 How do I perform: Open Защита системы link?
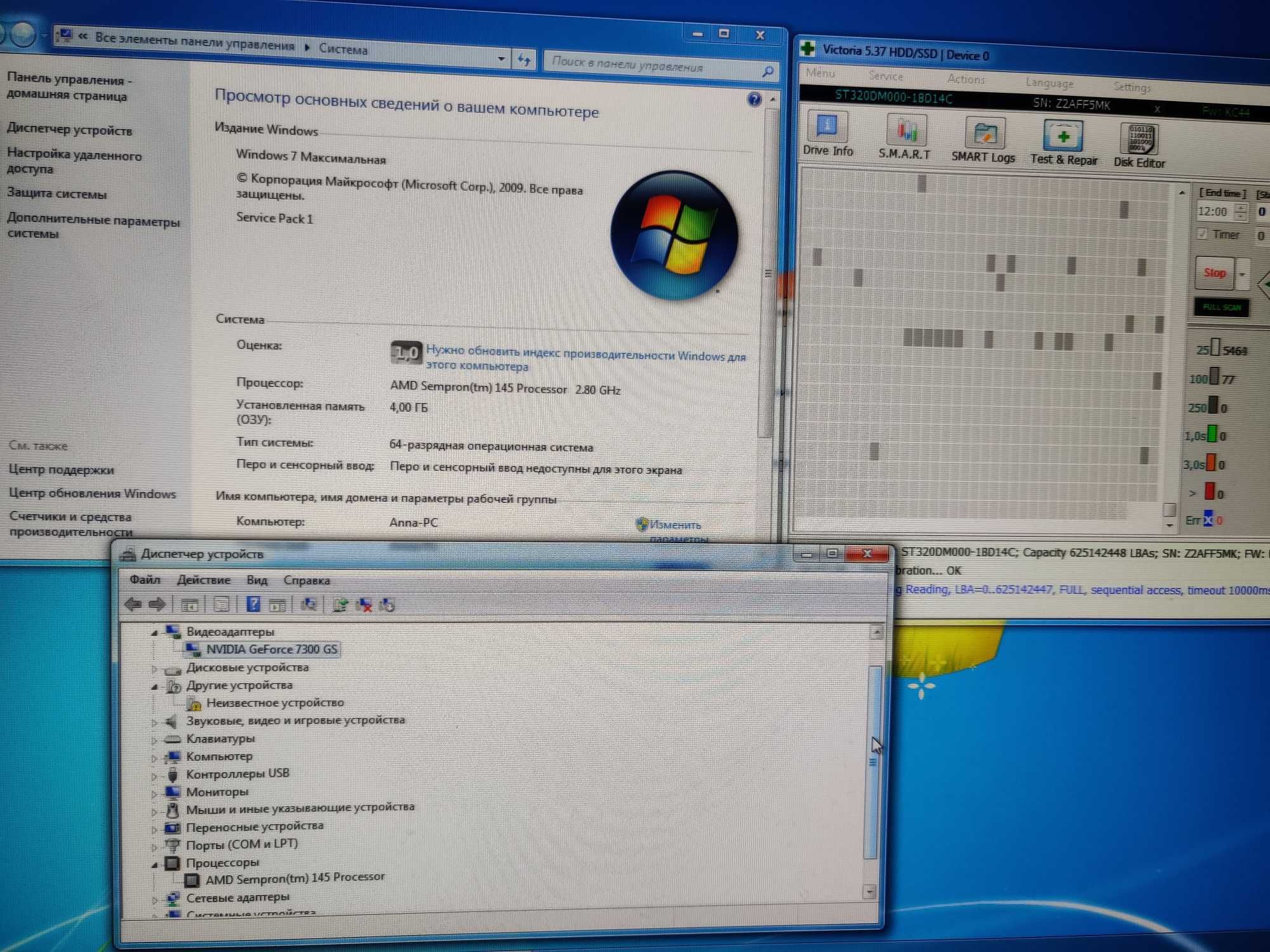click(57, 194)
